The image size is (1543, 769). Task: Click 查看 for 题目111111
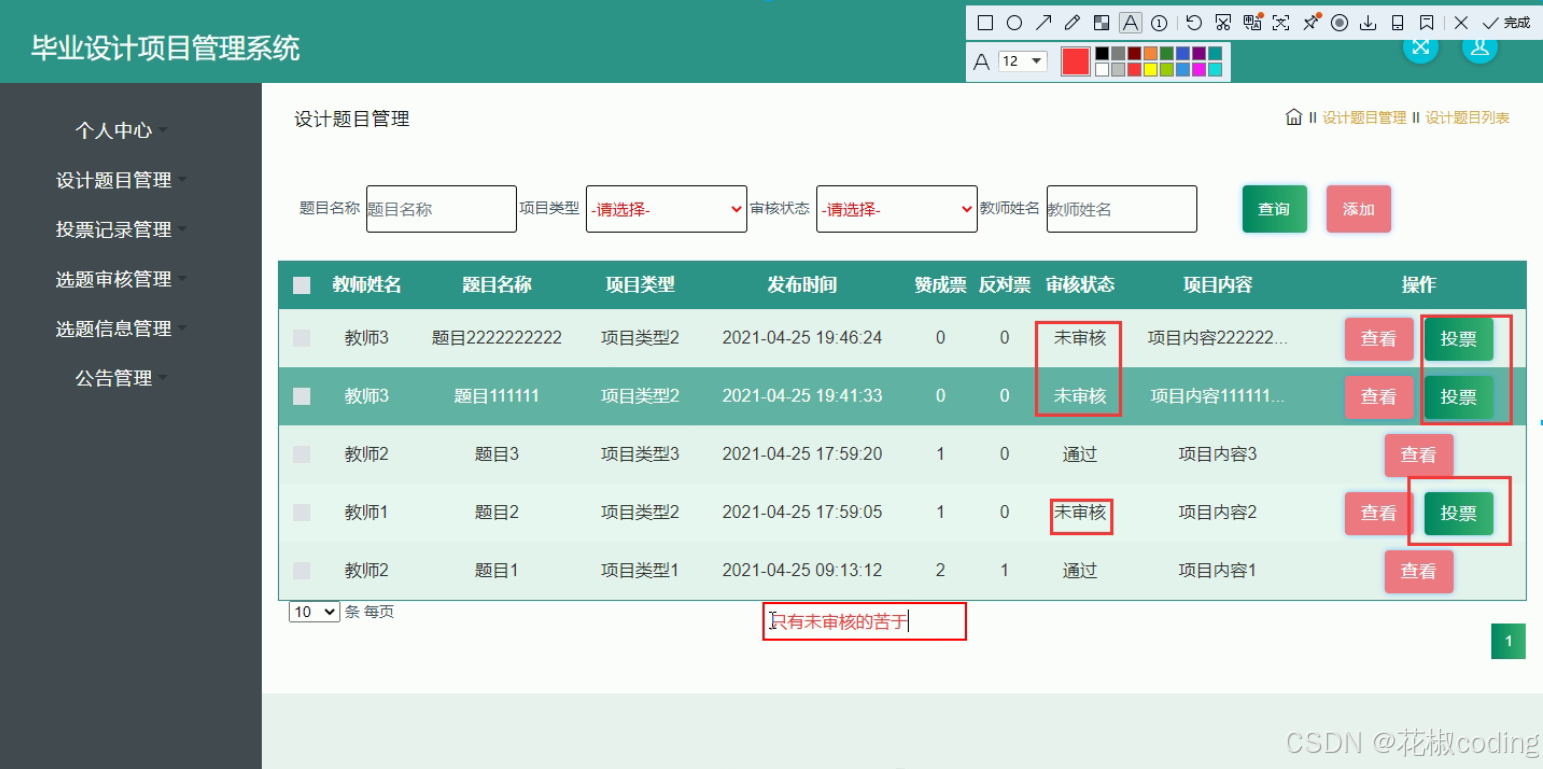(1378, 397)
